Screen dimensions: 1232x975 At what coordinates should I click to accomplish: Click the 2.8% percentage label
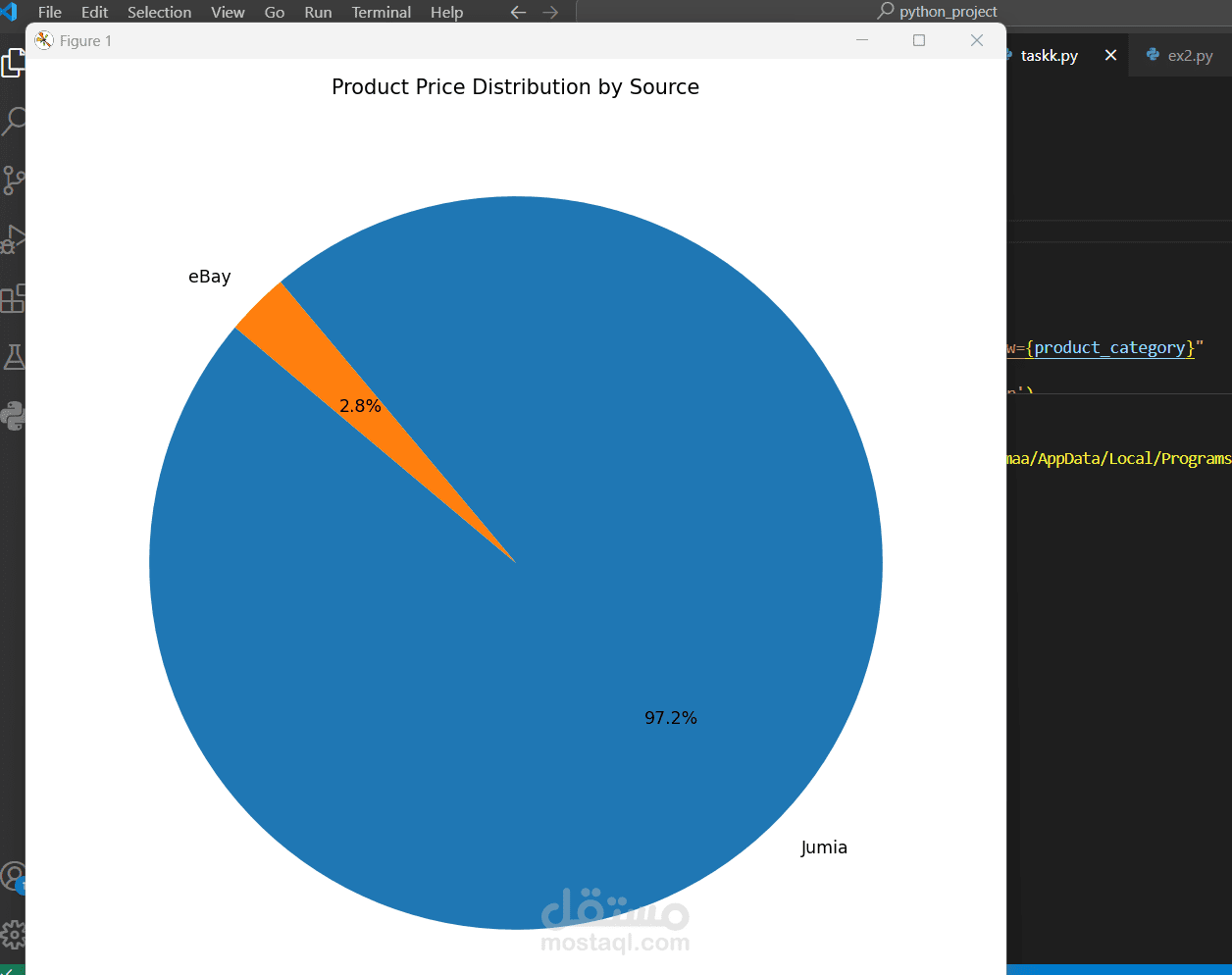pos(360,406)
